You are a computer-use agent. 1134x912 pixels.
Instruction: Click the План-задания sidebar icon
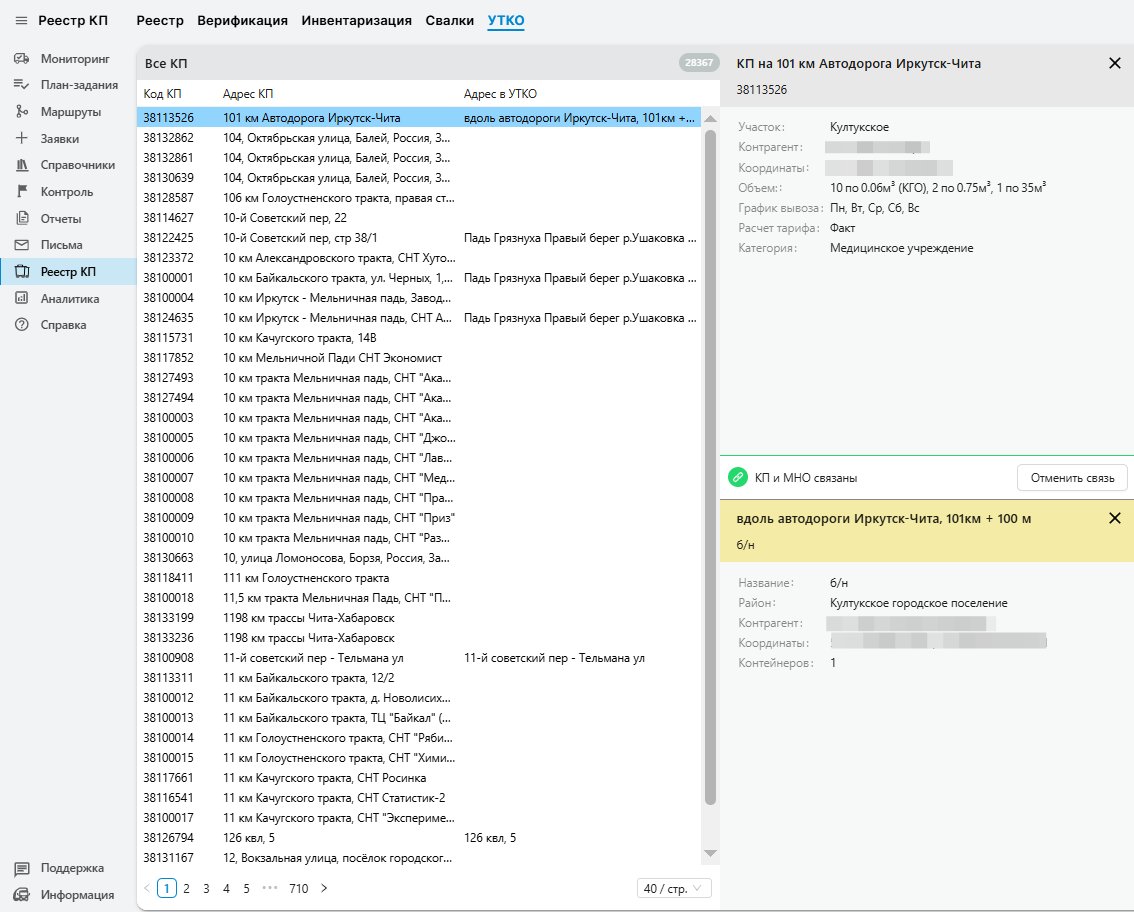tap(21, 85)
